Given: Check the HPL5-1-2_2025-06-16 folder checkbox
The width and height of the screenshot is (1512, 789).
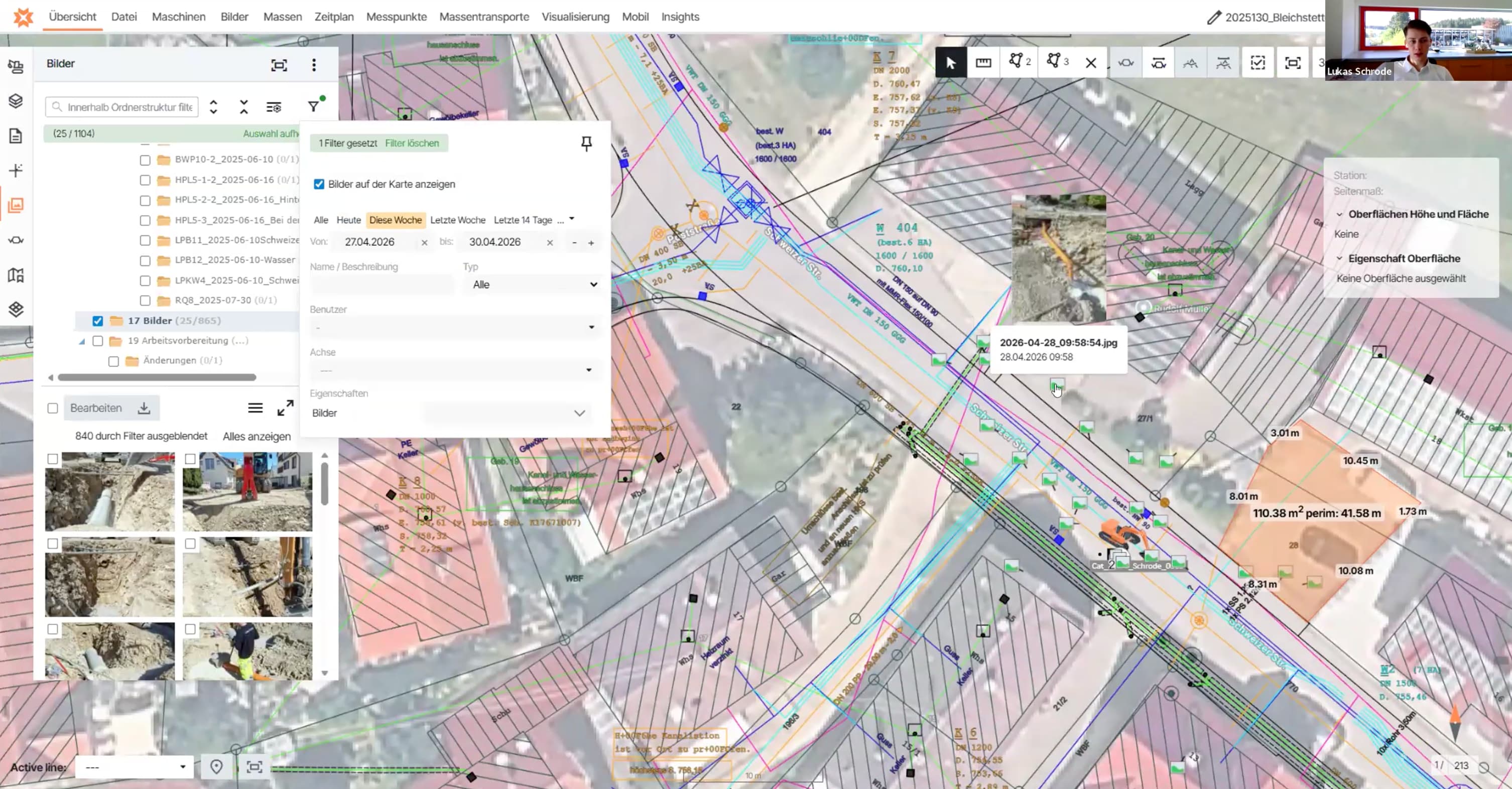Looking at the screenshot, I should click(x=145, y=180).
